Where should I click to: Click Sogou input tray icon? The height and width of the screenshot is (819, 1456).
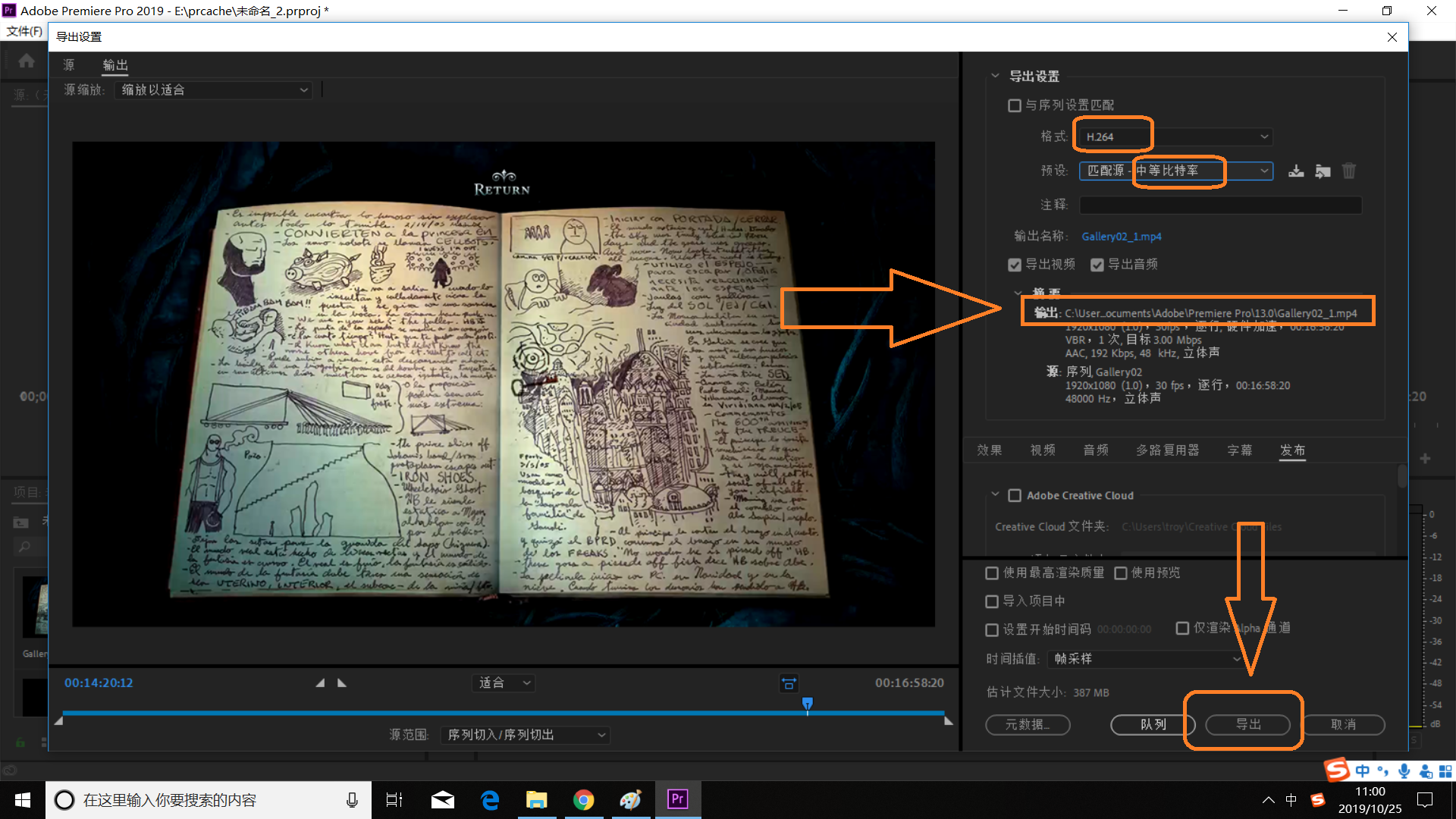click(x=1318, y=800)
